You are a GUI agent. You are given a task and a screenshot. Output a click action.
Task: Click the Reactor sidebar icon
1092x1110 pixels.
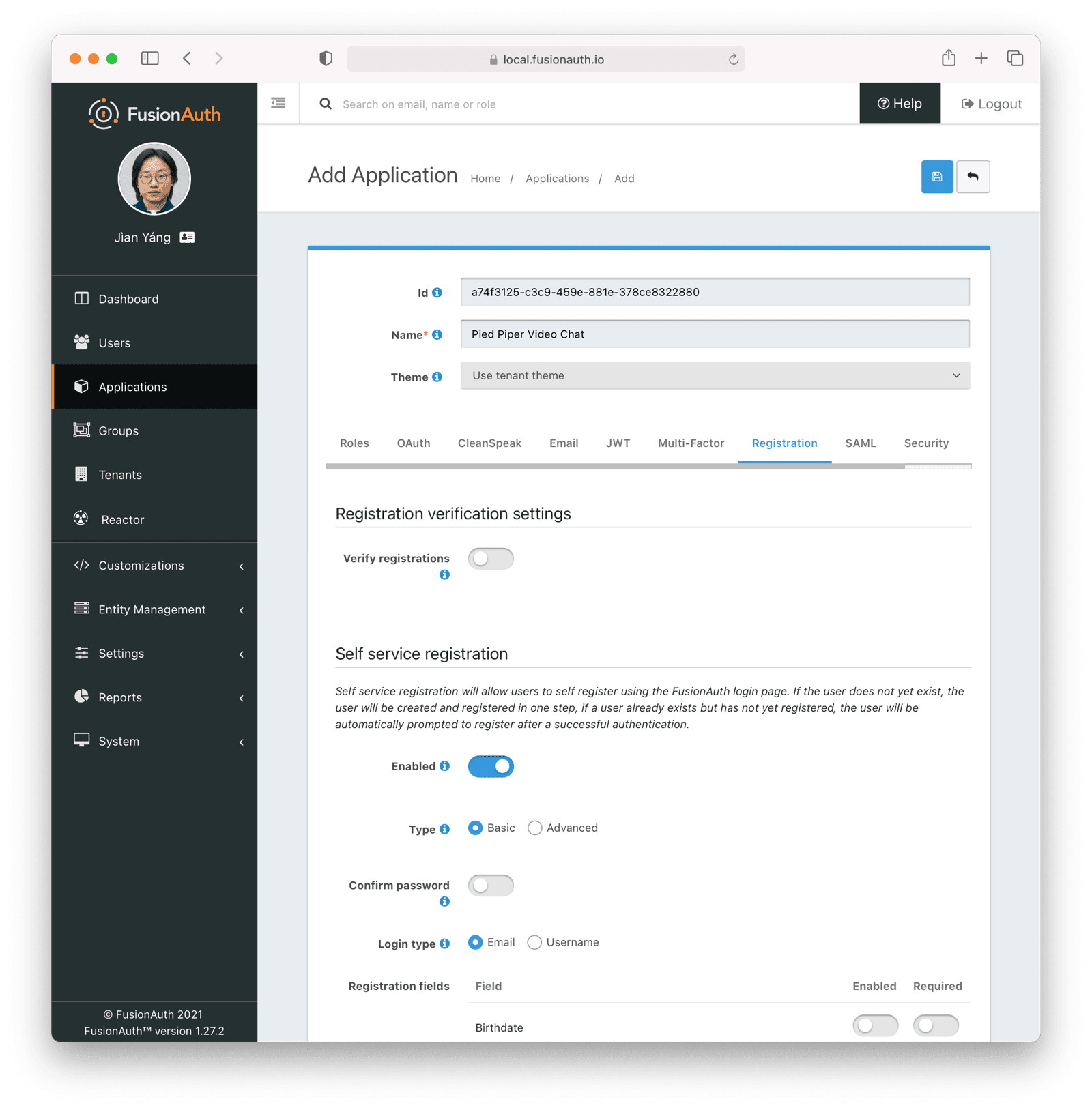click(81, 519)
